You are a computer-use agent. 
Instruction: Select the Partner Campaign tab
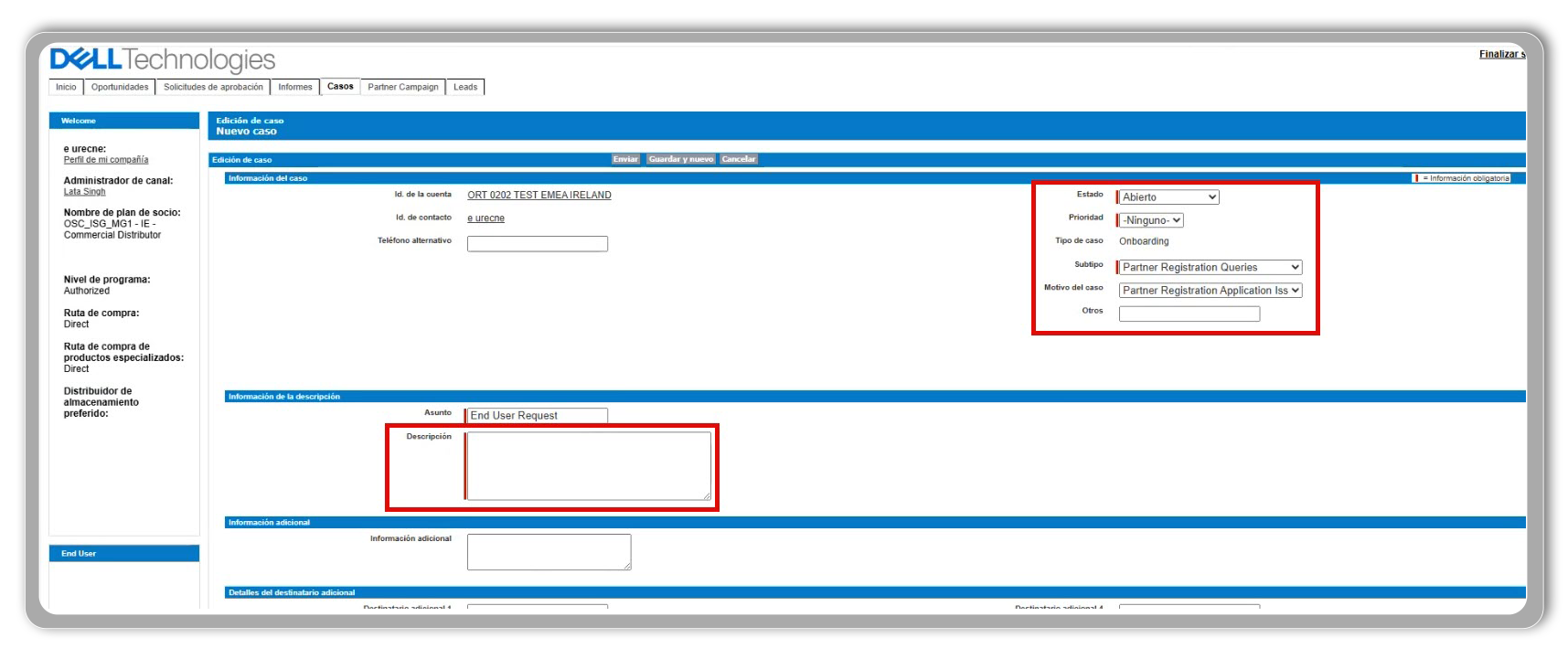pos(402,88)
